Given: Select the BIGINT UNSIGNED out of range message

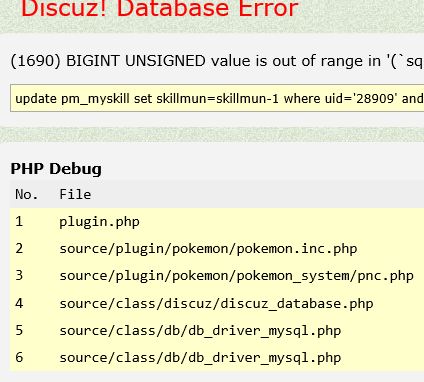Looking at the screenshot, I should [217, 61].
